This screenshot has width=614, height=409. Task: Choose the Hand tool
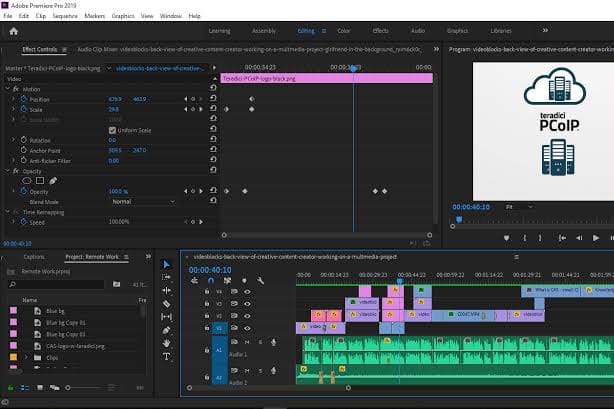pos(167,343)
